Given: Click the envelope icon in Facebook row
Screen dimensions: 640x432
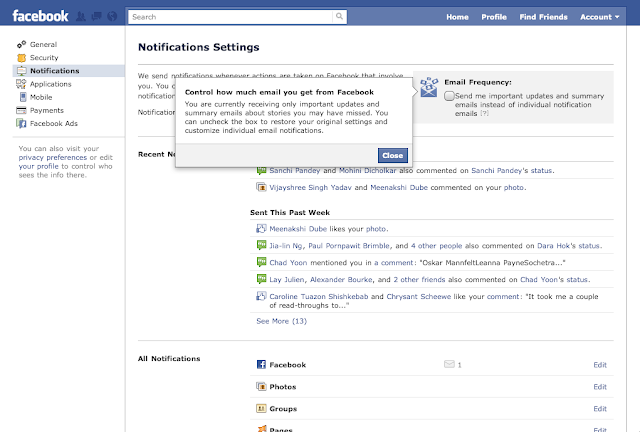Looking at the screenshot, I should 449,364.
